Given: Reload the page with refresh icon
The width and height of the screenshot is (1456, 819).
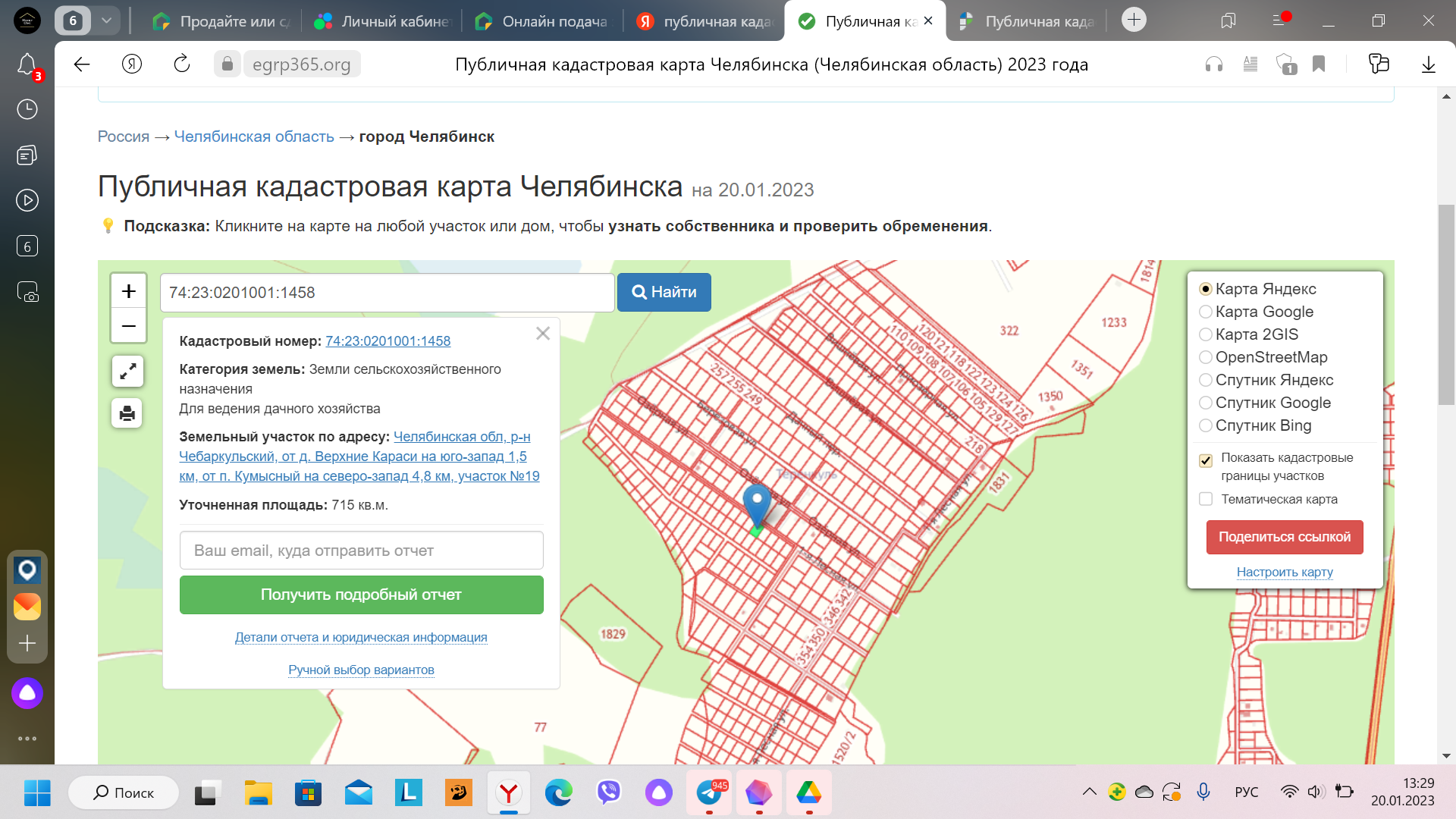Looking at the screenshot, I should pos(182,64).
